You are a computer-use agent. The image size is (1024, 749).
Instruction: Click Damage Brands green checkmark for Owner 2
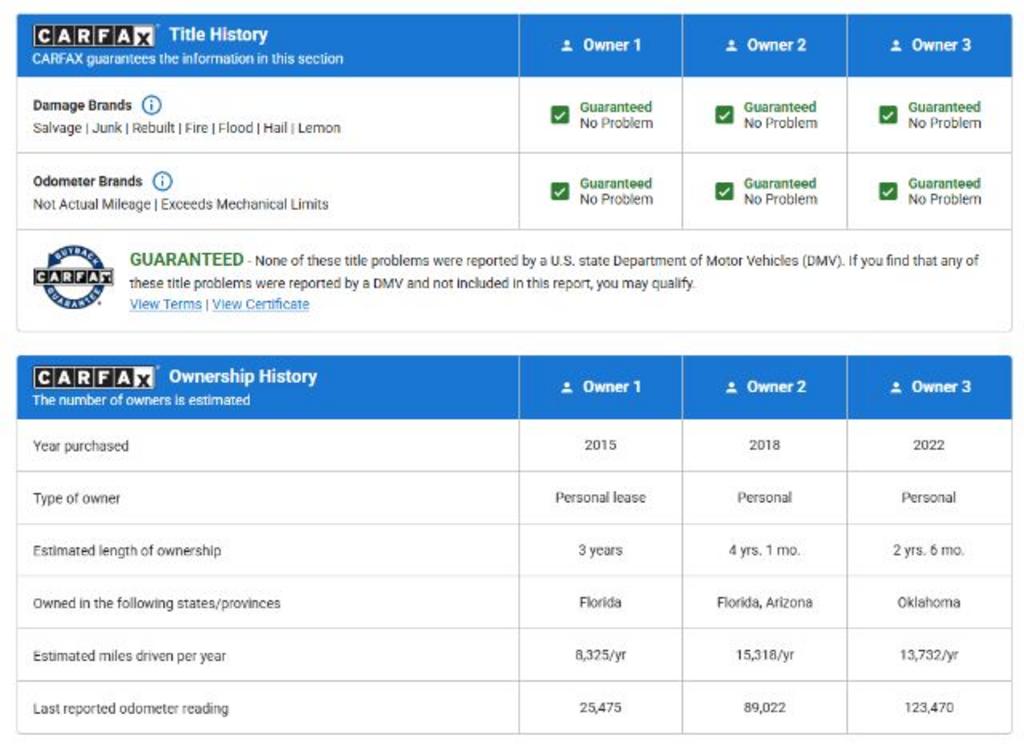(x=724, y=115)
